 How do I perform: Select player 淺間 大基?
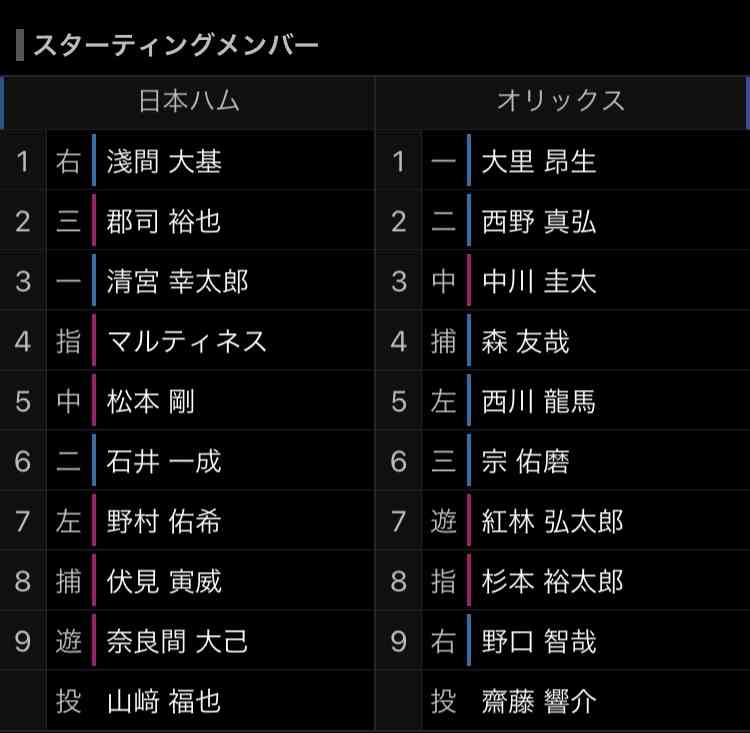point(164,161)
